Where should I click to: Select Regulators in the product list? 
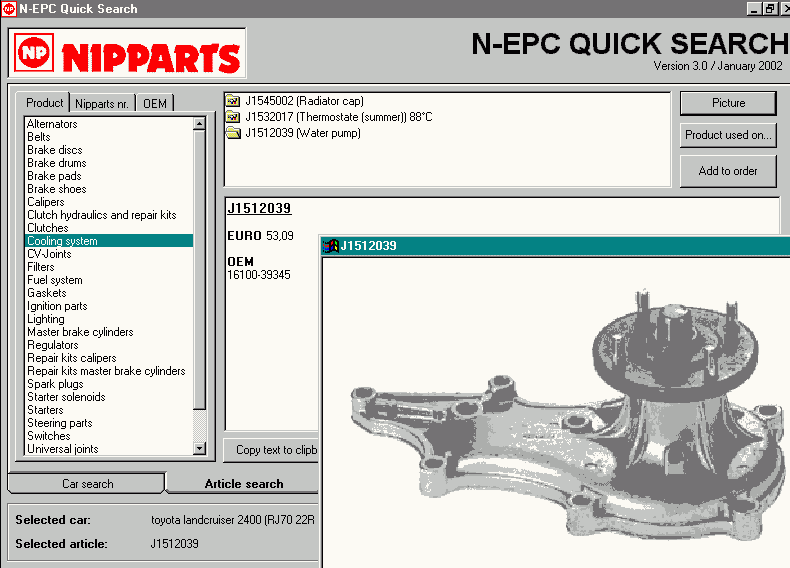[x=109, y=345]
